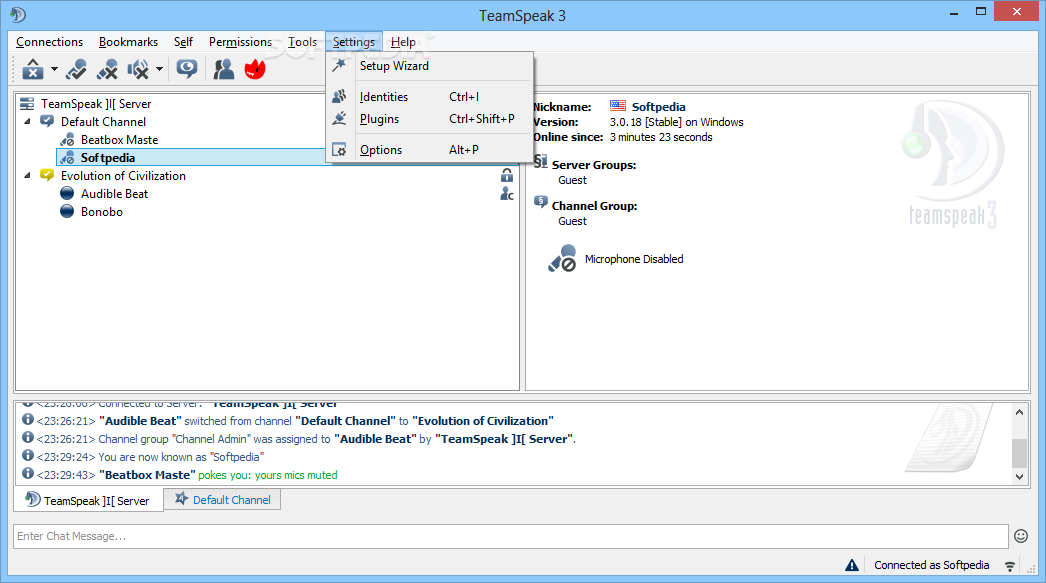The image size is (1046, 583).
Task: Click the chat log scrollbar thumb
Action: [x=1019, y=454]
